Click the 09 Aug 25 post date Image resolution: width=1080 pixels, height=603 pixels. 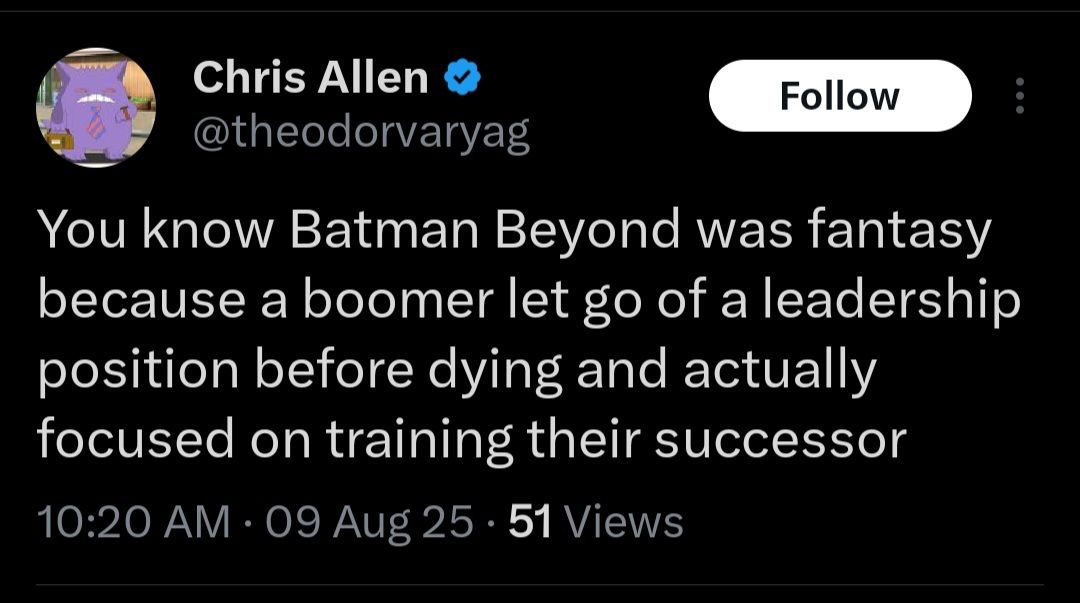pos(370,522)
